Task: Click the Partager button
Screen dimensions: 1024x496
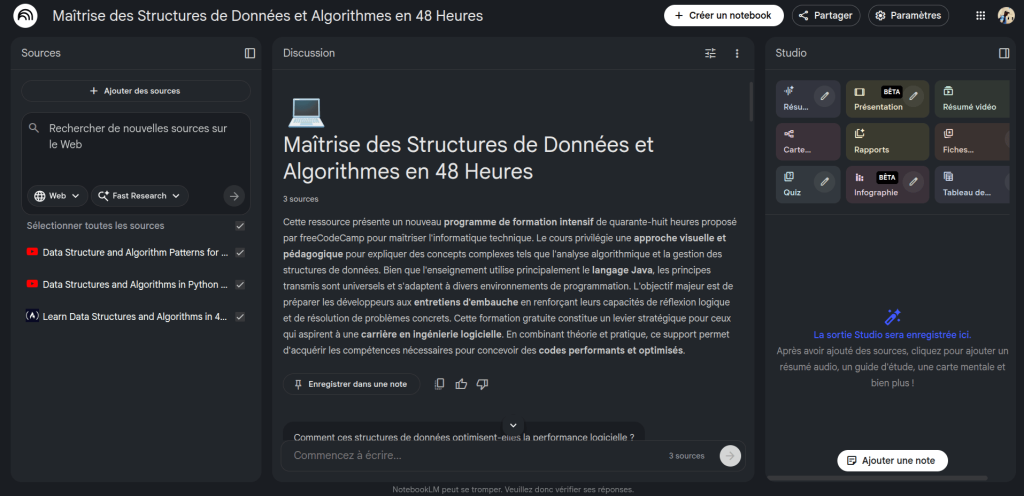Action: click(826, 16)
